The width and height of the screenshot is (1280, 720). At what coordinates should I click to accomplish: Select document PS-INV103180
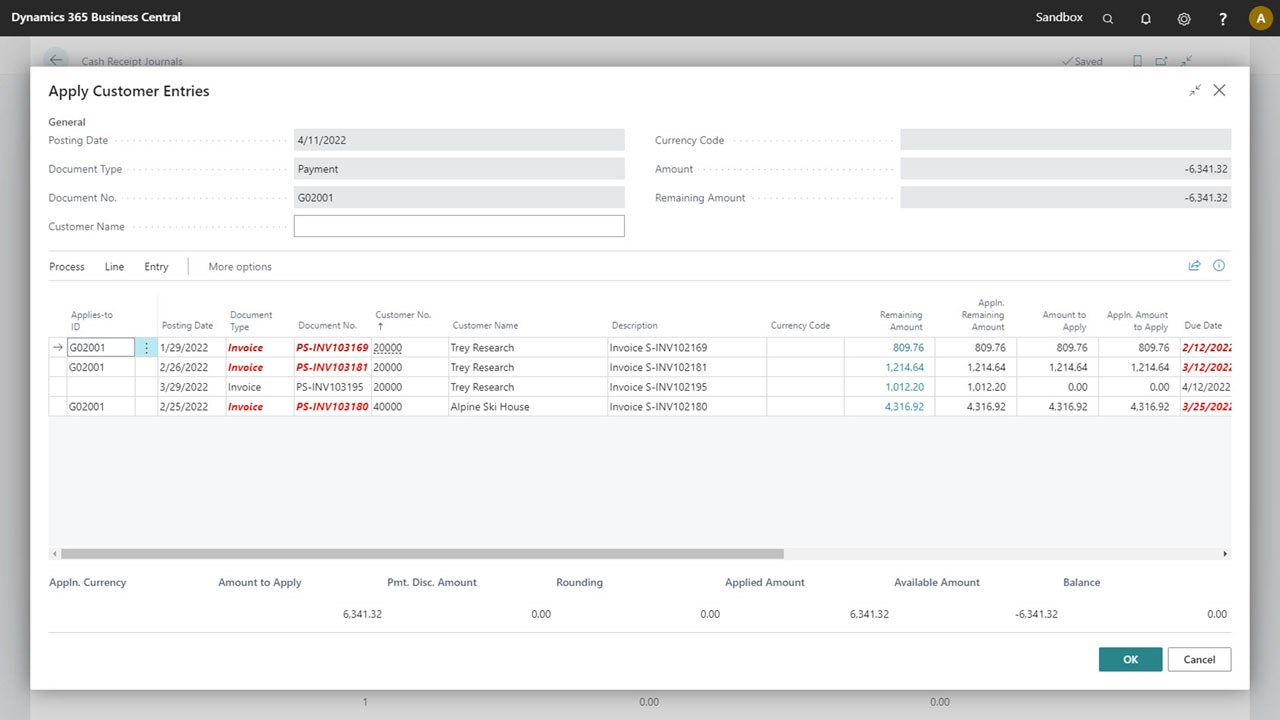pos(332,407)
